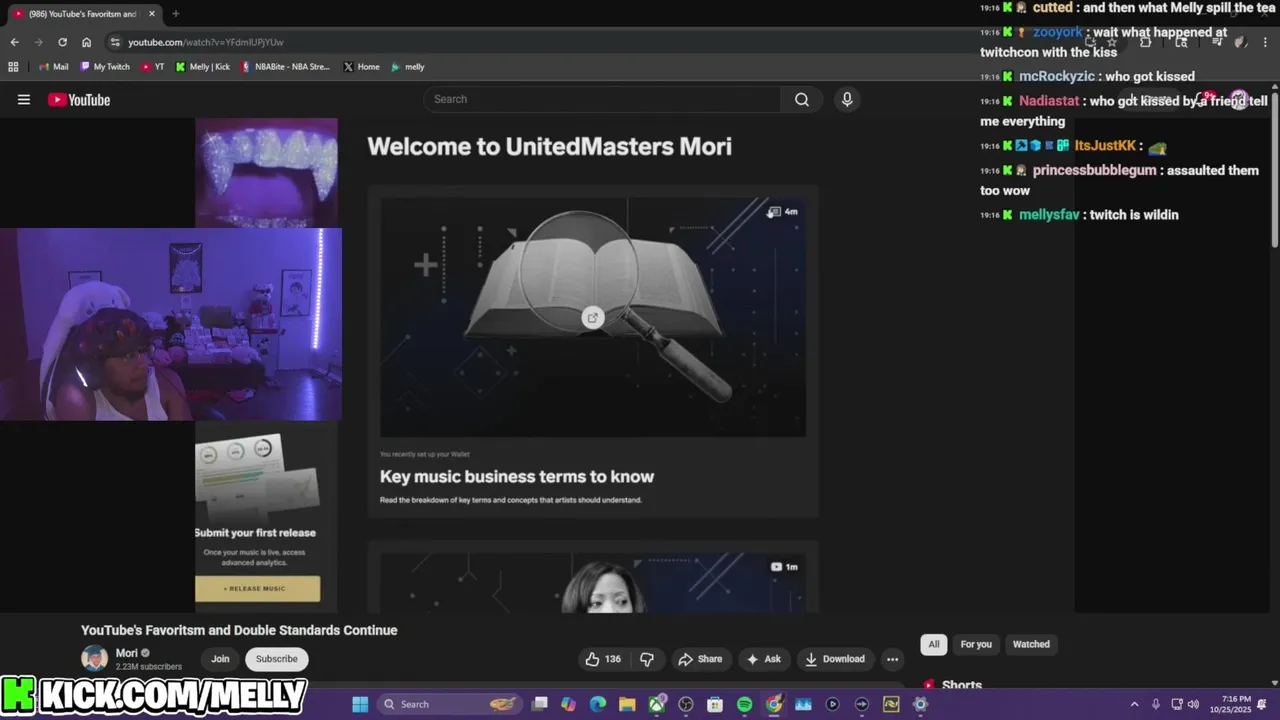Screen dimensions: 1280x720
Task: Show hidden system tray icons
Action: pyautogui.click(x=1134, y=704)
